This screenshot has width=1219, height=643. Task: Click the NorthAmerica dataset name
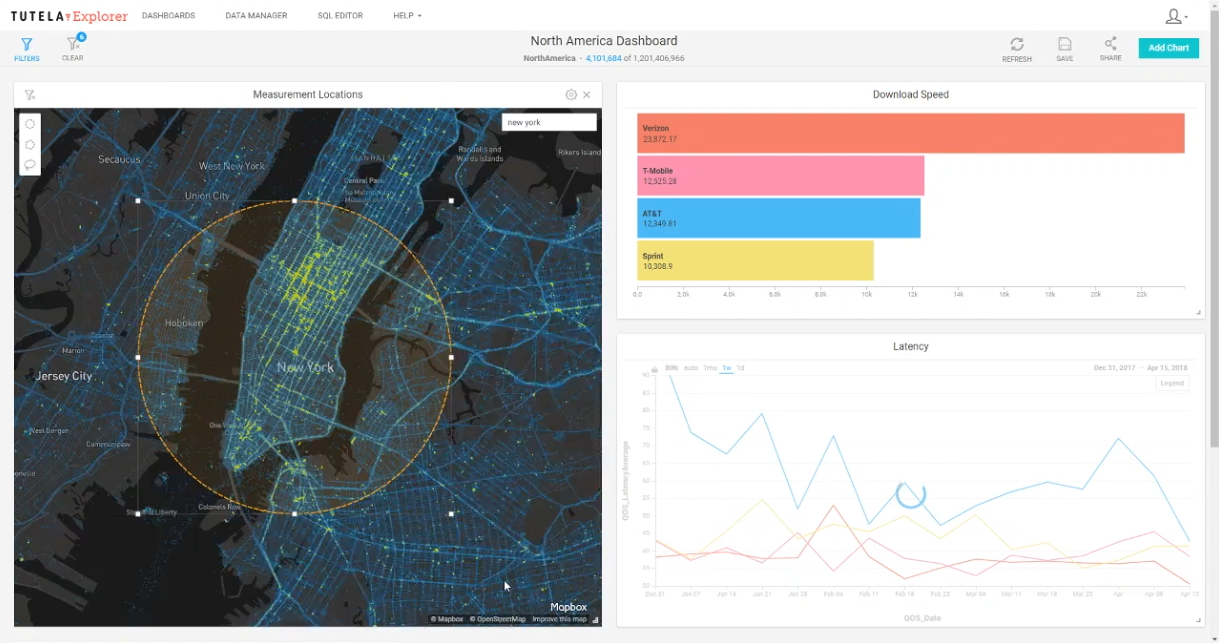pos(549,58)
